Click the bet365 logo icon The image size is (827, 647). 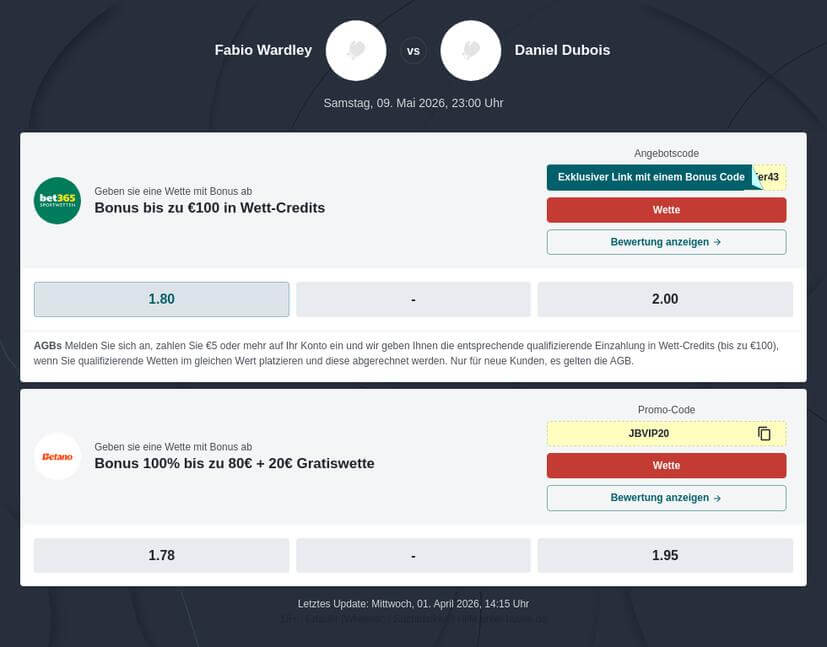57,201
